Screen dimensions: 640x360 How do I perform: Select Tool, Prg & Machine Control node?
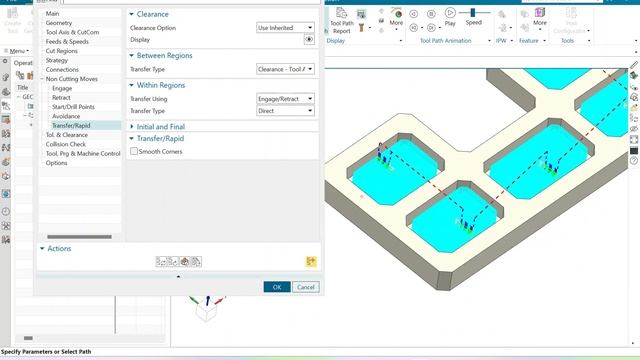[83, 154]
